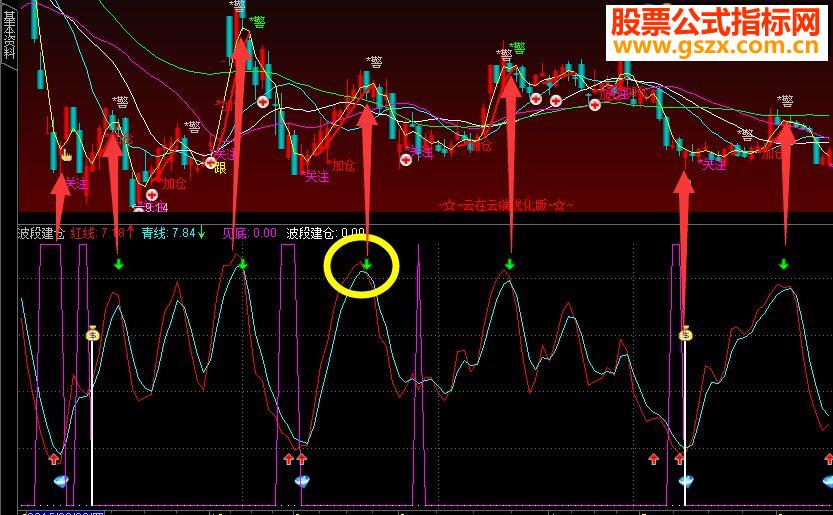The image size is (833, 515).
Task: Click the 波段建仓: 0.00 indicator value
Action: click(x=325, y=232)
